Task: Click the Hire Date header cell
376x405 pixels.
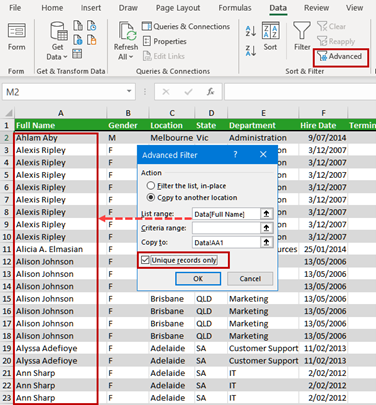Action: 323,125
